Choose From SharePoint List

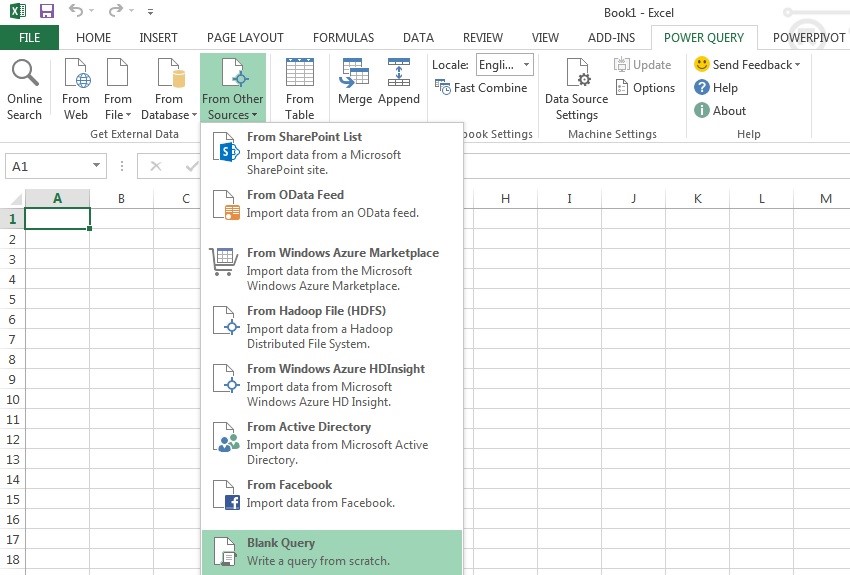click(x=332, y=153)
